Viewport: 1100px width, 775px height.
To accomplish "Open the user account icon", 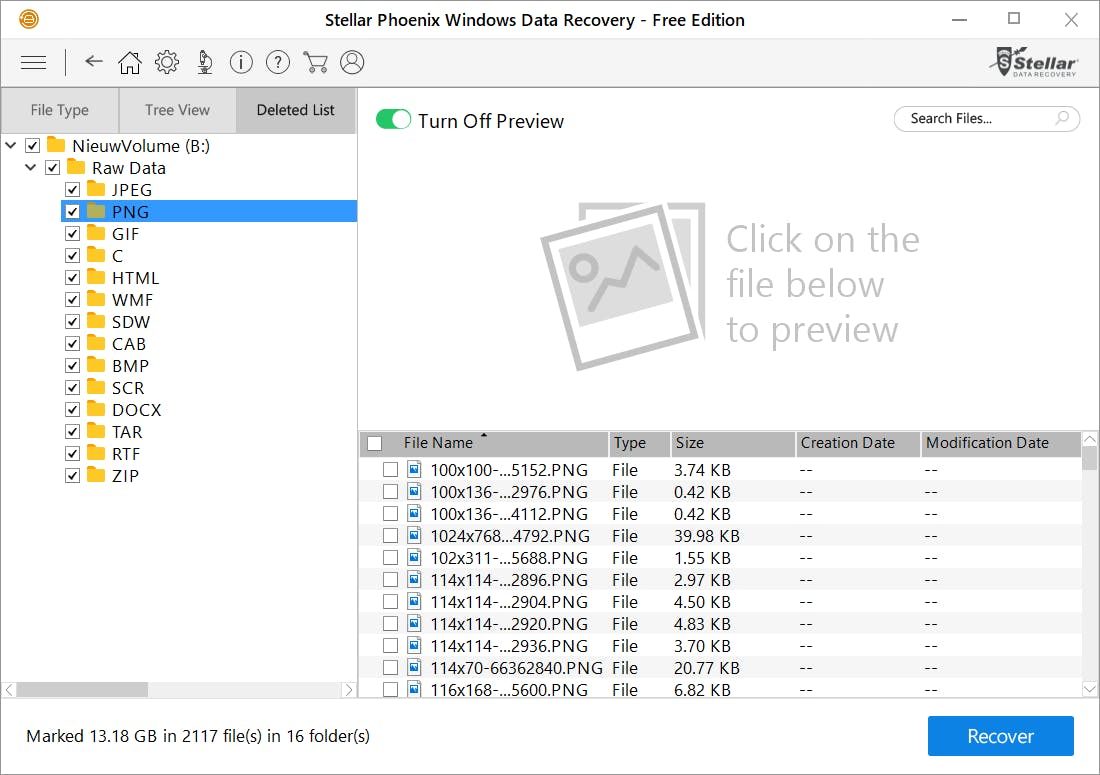I will click(x=352, y=62).
